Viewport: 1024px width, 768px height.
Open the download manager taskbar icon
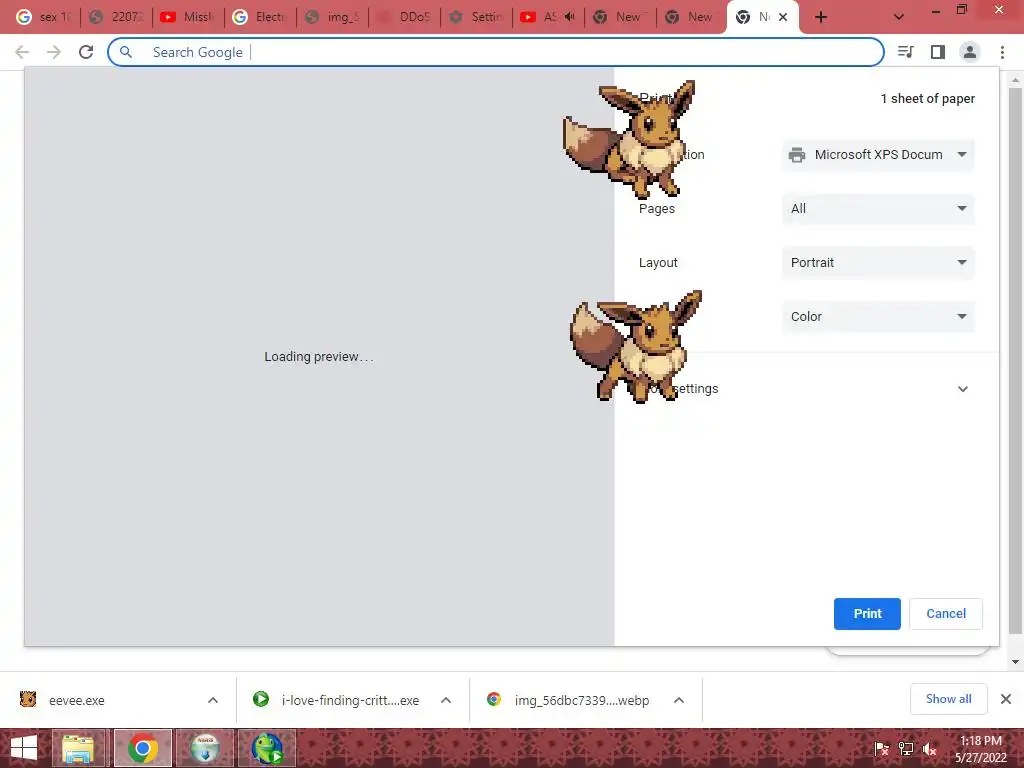pyautogui.click(x=205, y=748)
